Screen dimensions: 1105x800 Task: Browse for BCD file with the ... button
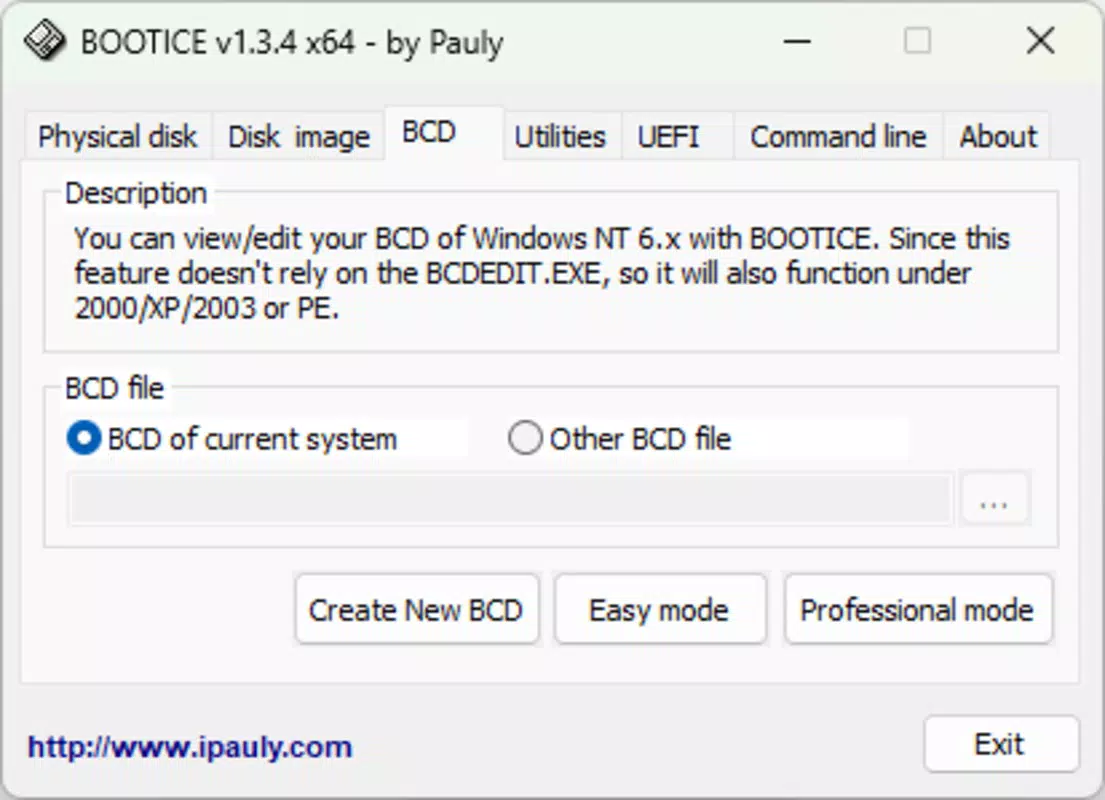(994, 499)
